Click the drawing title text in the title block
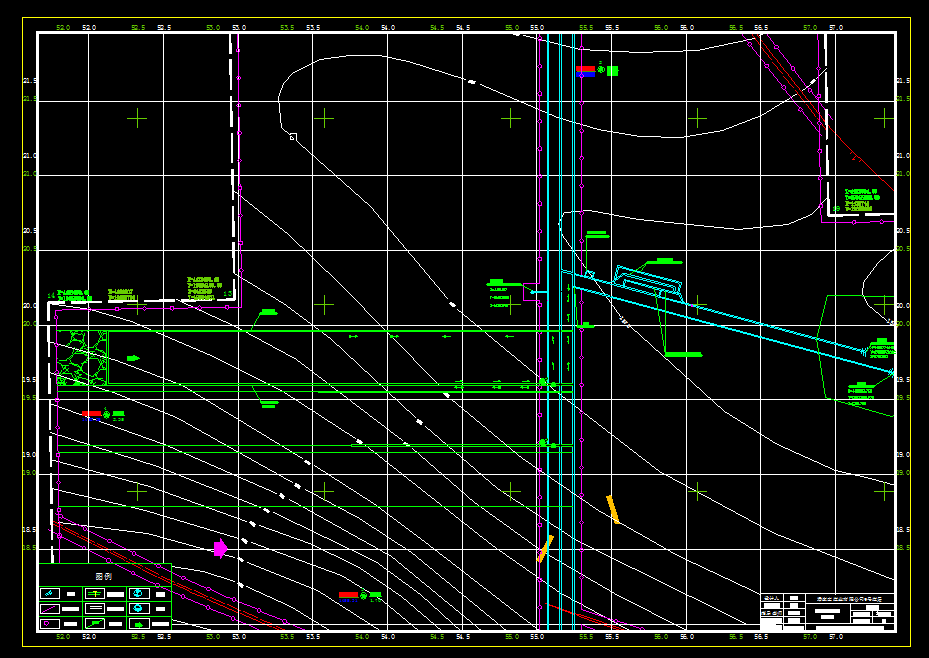Viewport: 929px width, 658px height. pyautogui.click(x=850, y=599)
